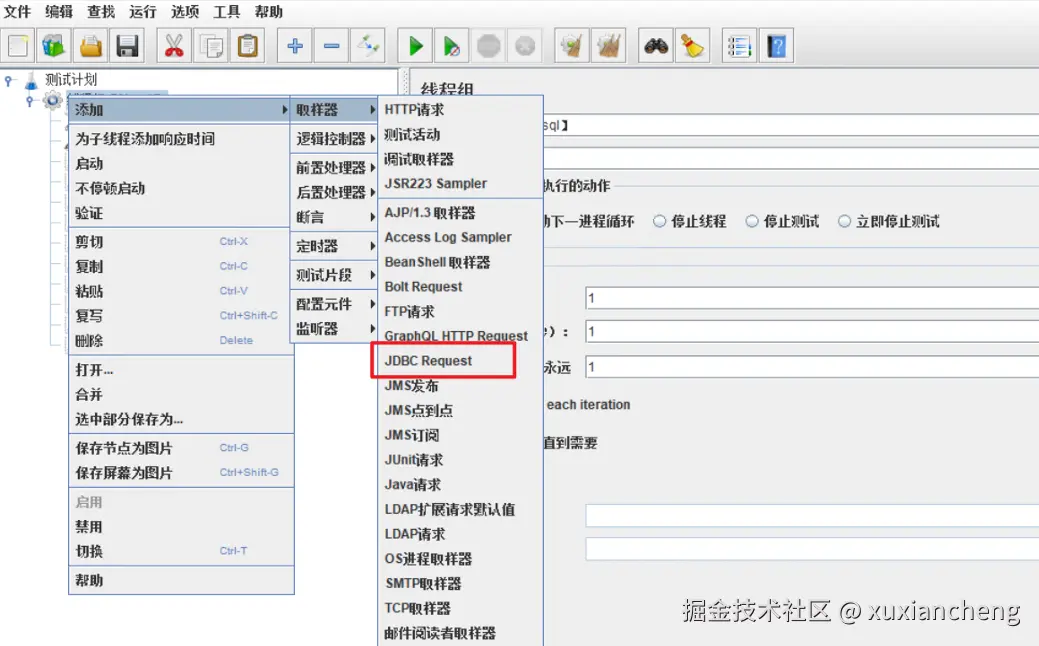Click 禁用 context menu entry
Screen dimensions: 1039x646
[x=181, y=527]
